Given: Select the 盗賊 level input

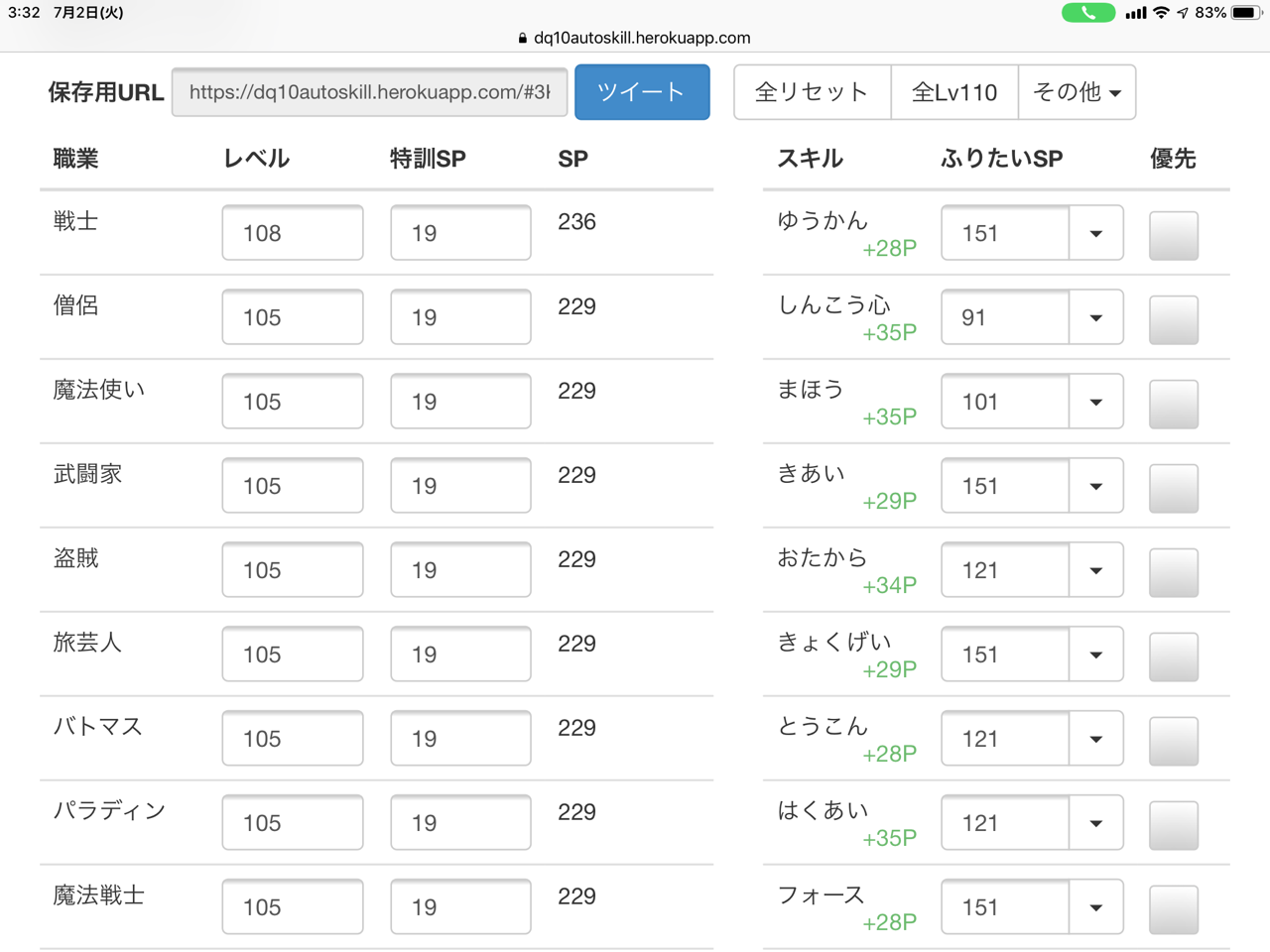Looking at the screenshot, I should tap(293, 570).
